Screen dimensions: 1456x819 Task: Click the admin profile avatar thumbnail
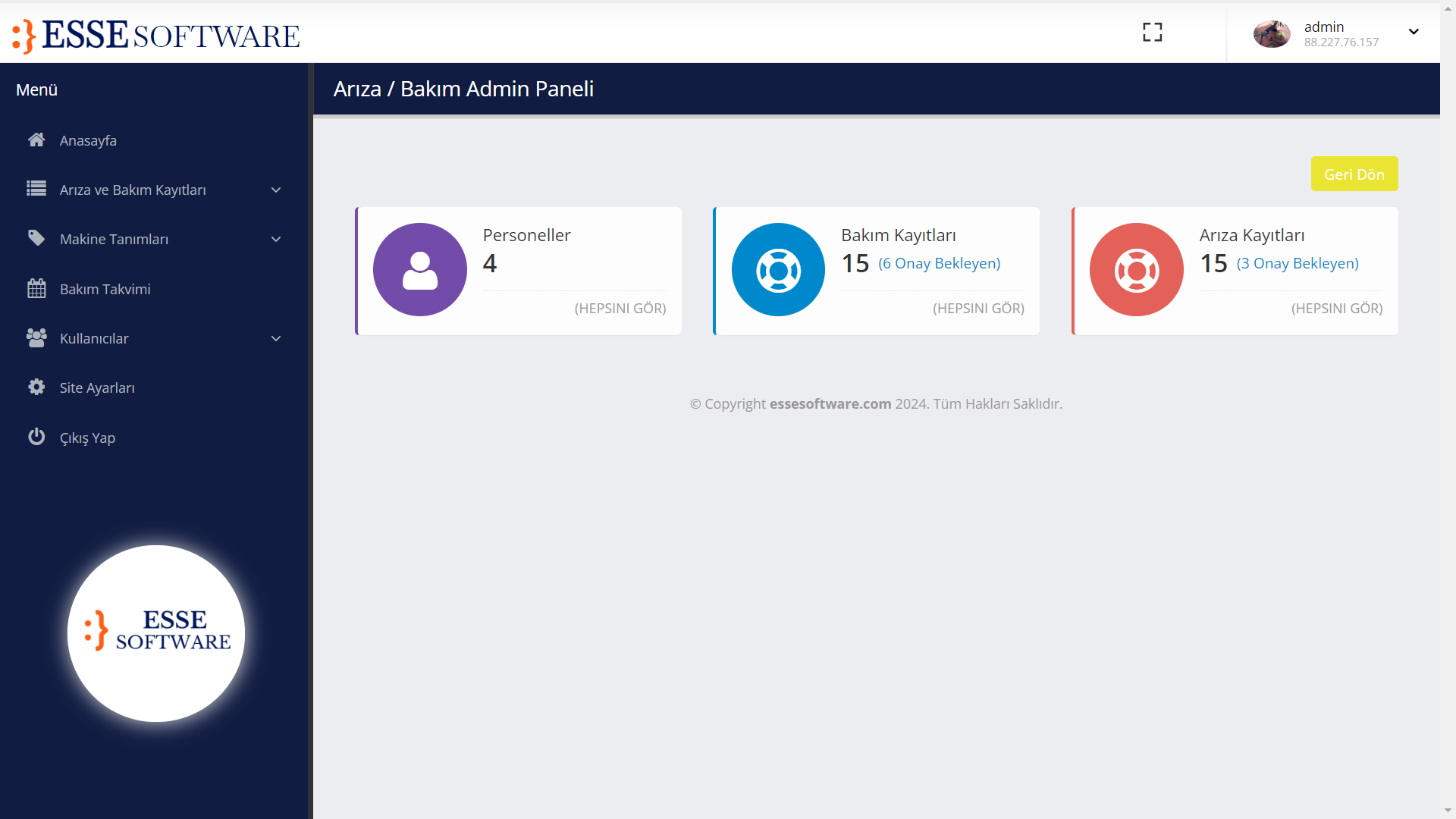click(1271, 33)
